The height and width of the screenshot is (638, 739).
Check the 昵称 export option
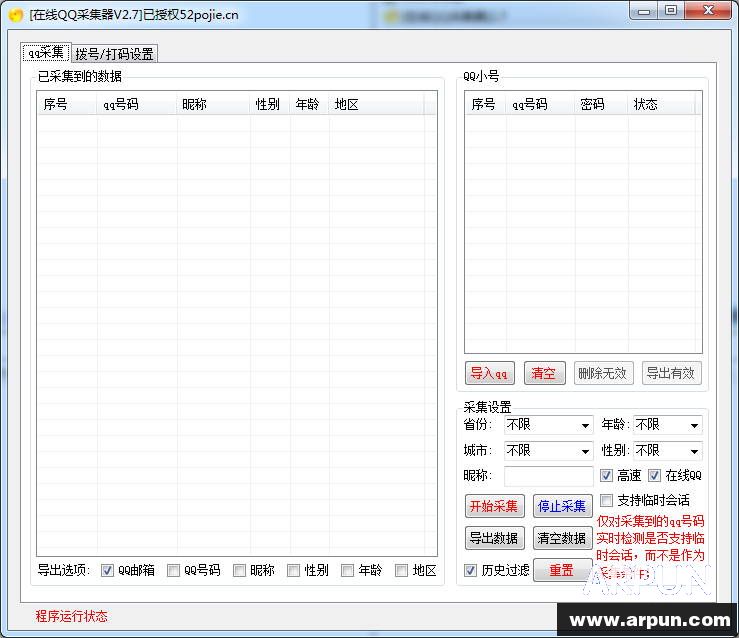(239, 570)
